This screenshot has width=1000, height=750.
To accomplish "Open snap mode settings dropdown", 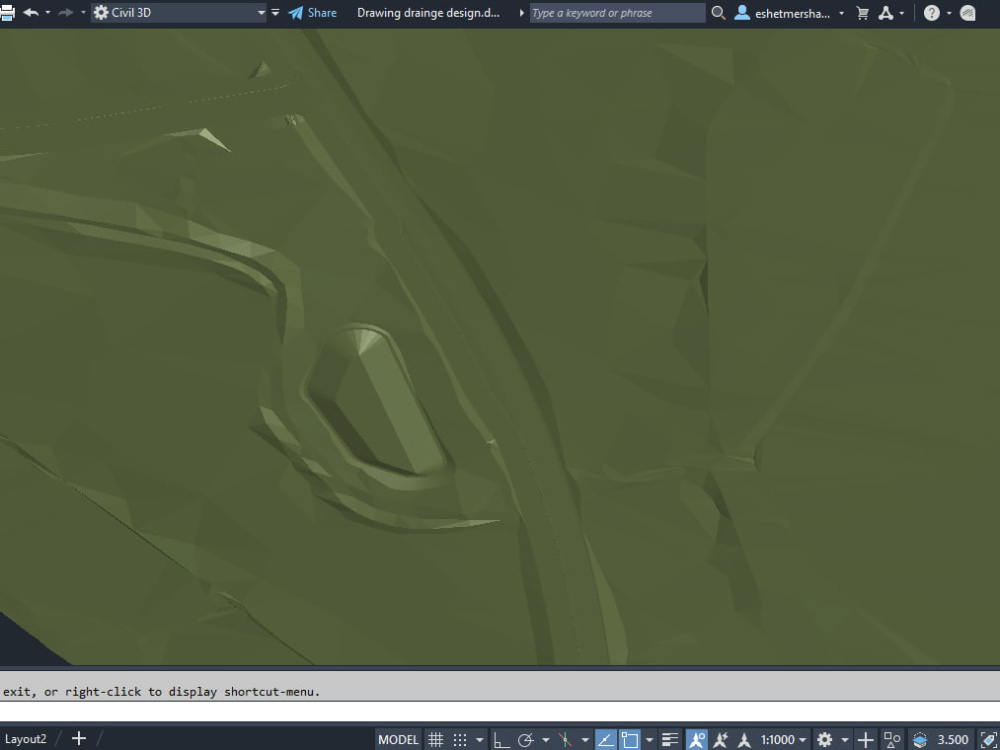I will [480, 740].
